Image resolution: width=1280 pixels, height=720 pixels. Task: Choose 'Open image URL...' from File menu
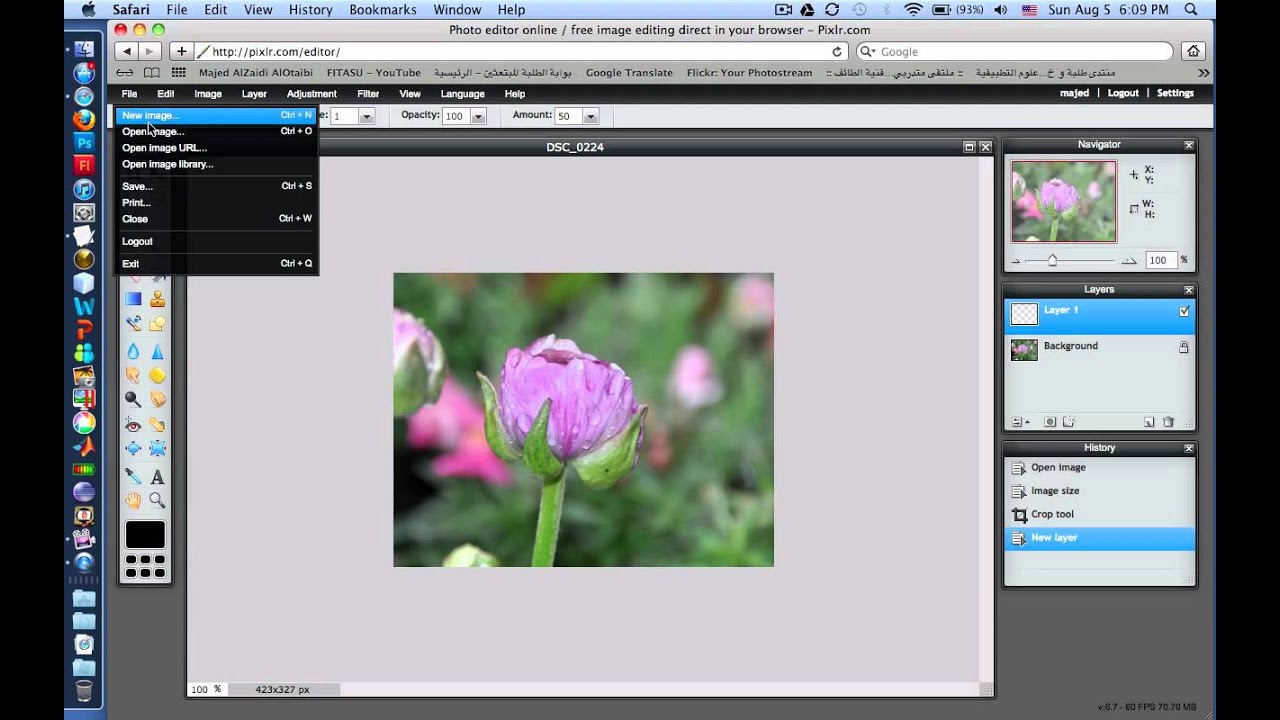164,148
